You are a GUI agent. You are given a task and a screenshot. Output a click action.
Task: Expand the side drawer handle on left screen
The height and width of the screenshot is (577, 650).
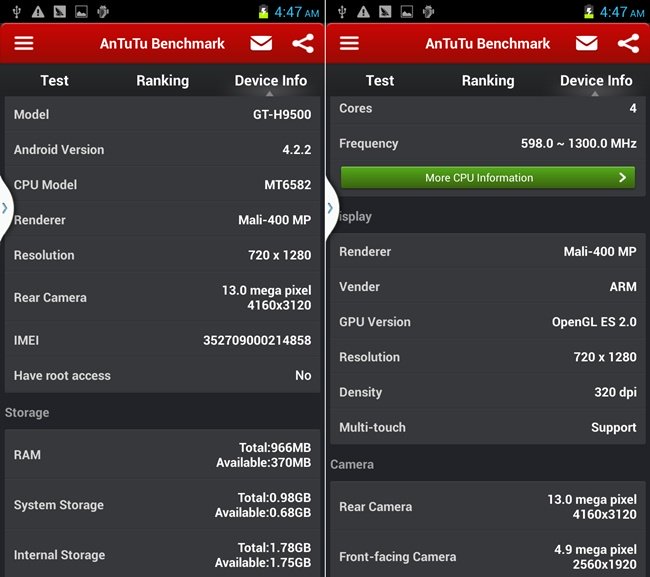coord(6,208)
